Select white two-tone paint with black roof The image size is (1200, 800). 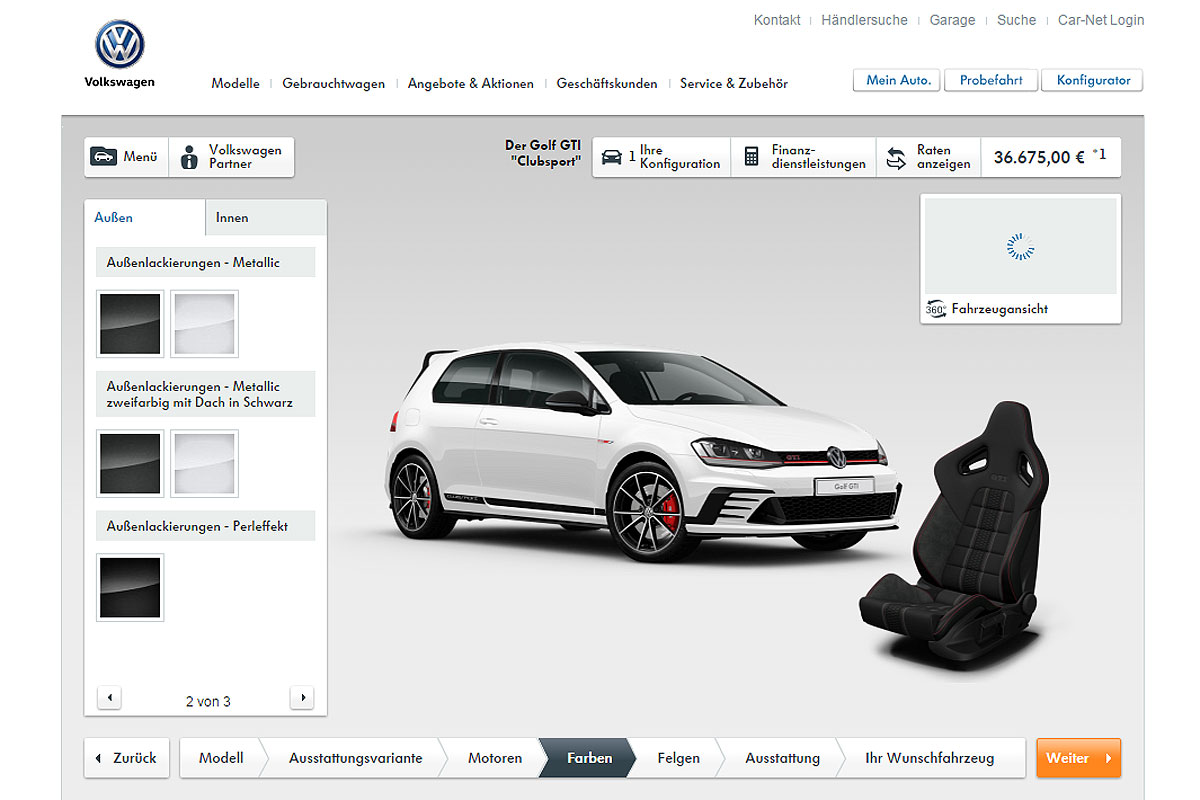click(204, 463)
